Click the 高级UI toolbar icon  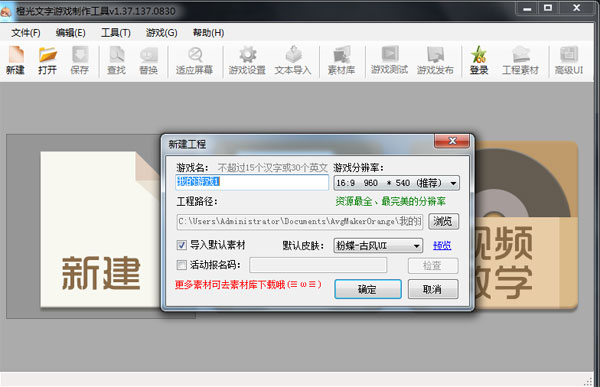point(569,60)
